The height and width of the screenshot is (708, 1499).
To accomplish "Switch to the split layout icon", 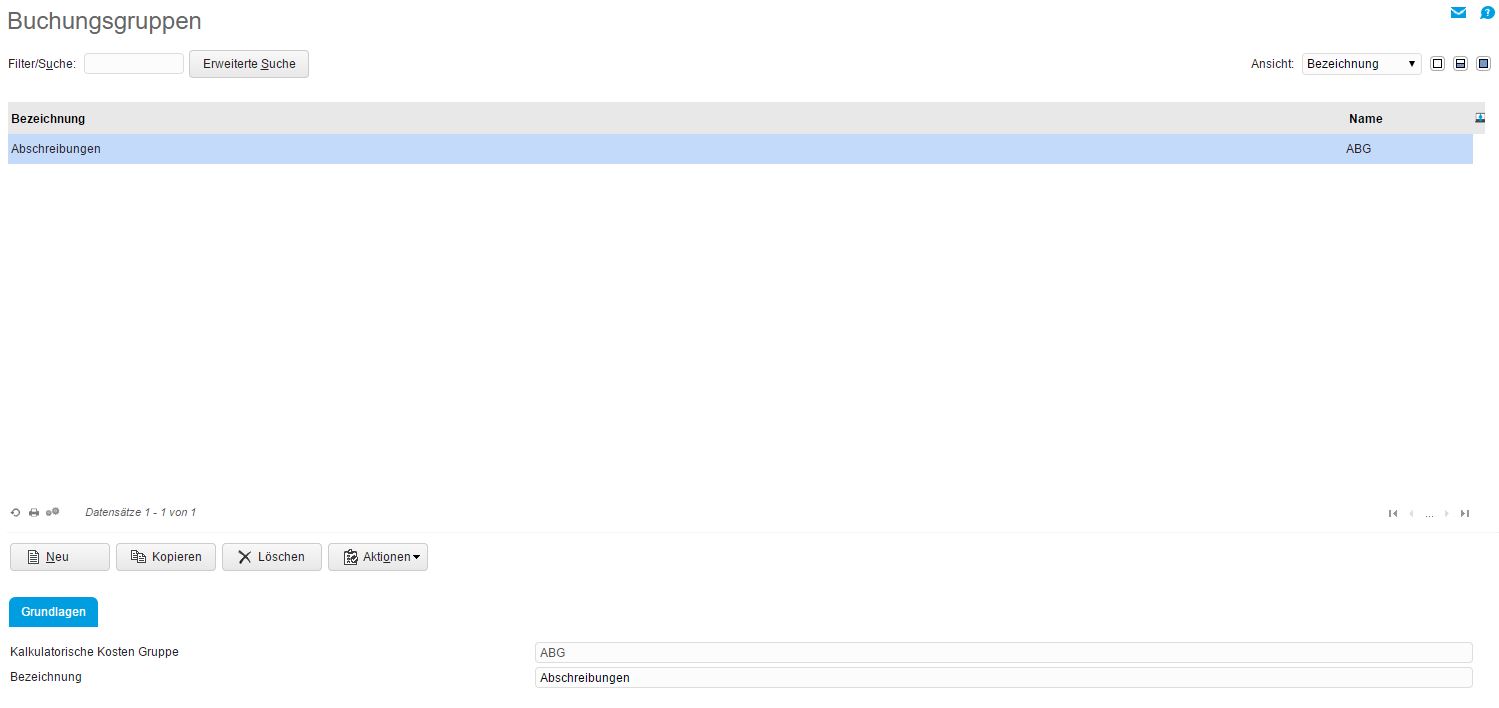I will [1460, 64].
